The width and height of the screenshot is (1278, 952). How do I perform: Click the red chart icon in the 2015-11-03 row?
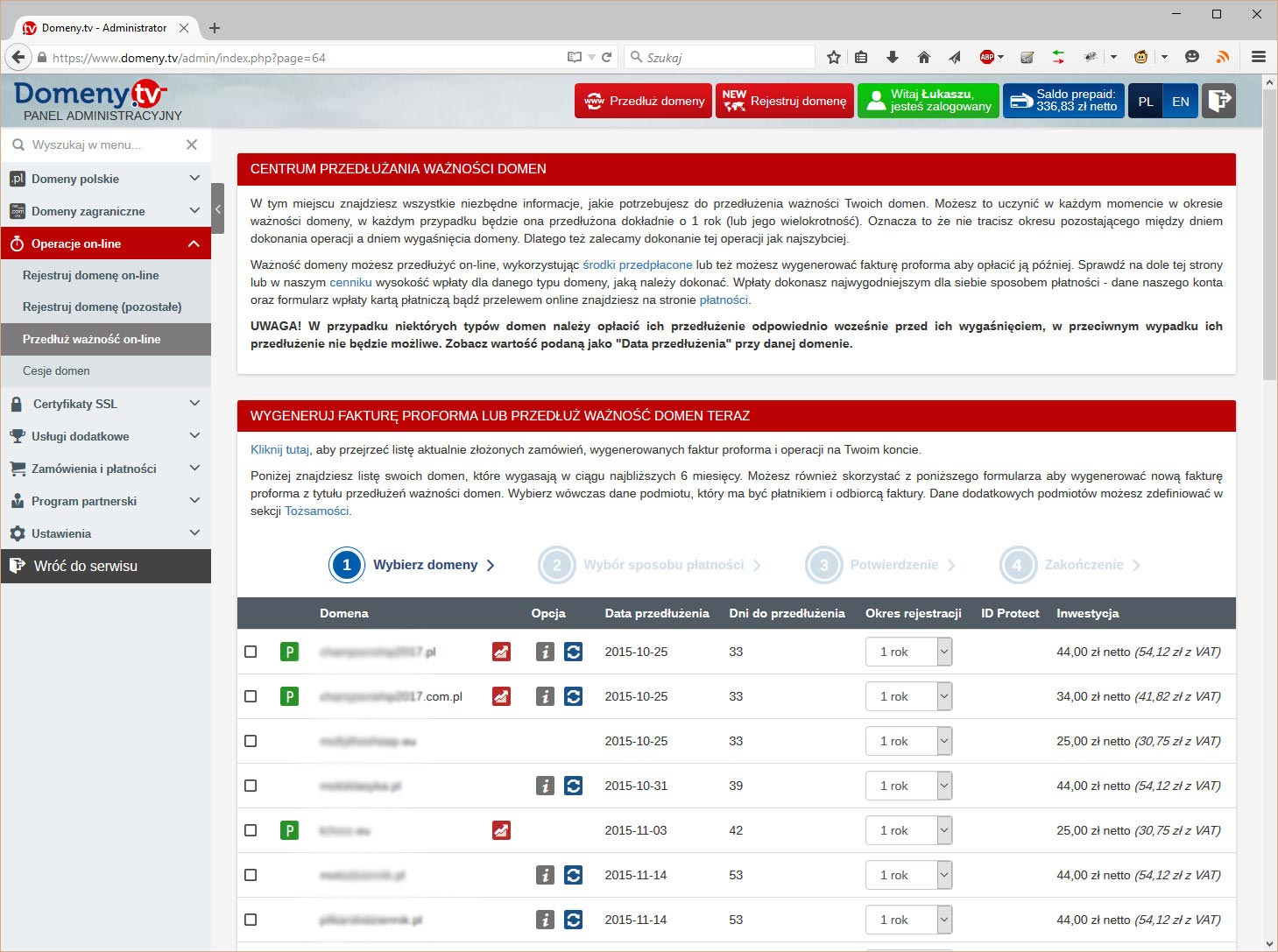pos(501,830)
